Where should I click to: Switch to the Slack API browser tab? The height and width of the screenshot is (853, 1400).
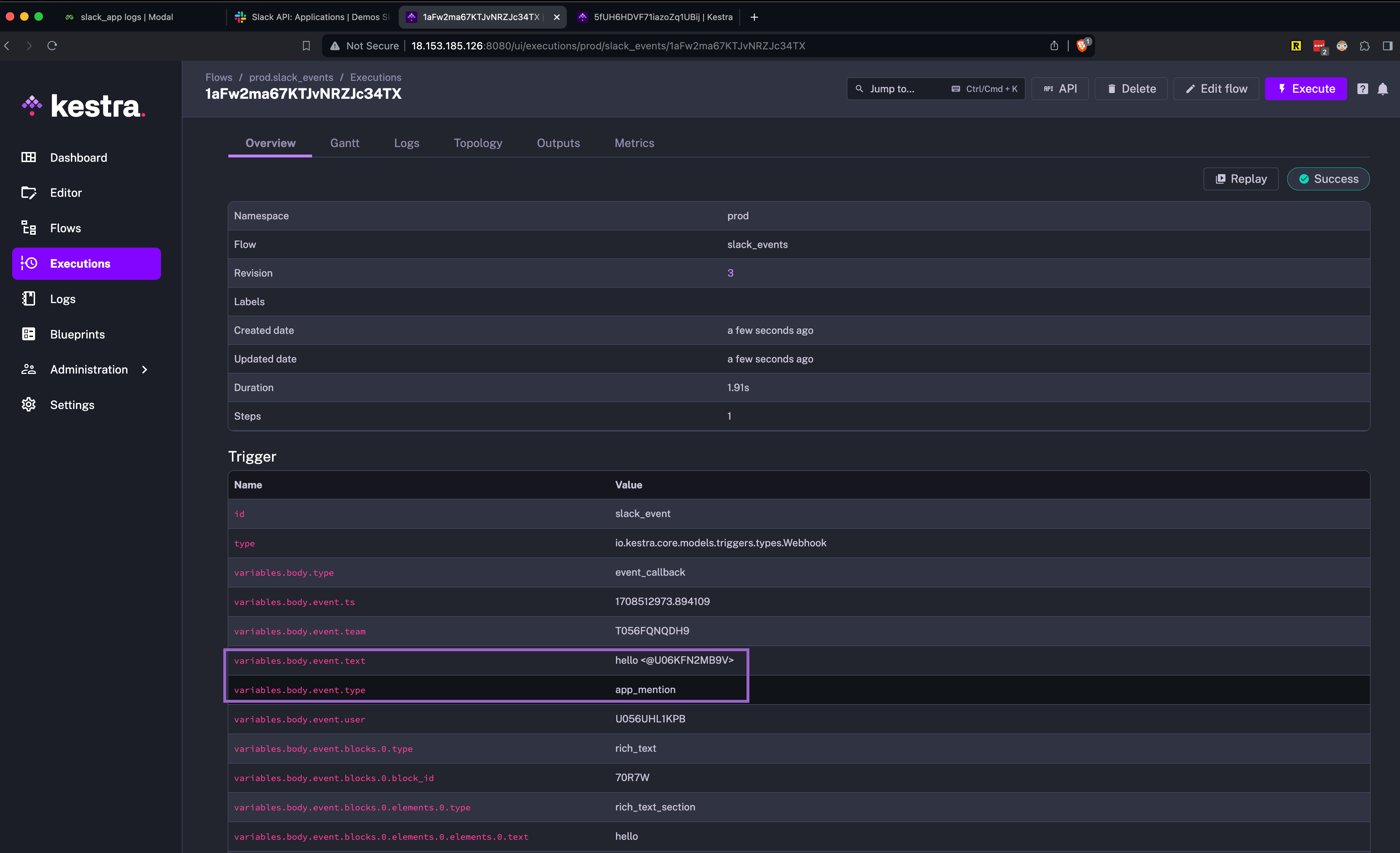312,17
